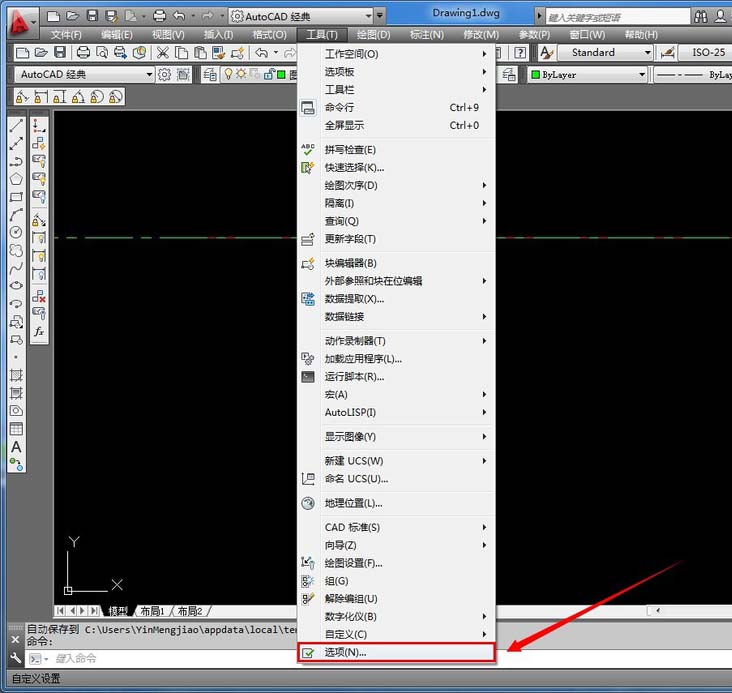Choose 绘图设置(F)... menu entry
The image size is (732, 693).
pyautogui.click(x=396, y=563)
